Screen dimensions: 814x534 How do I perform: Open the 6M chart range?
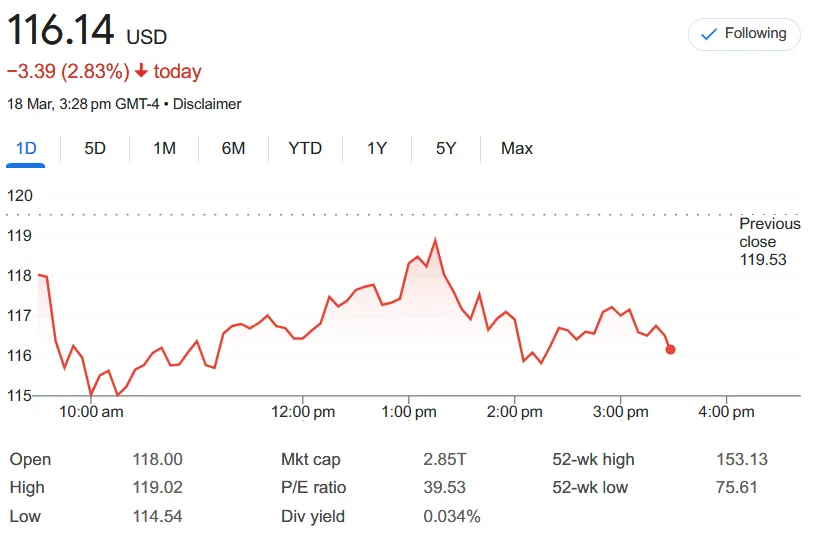tap(233, 148)
